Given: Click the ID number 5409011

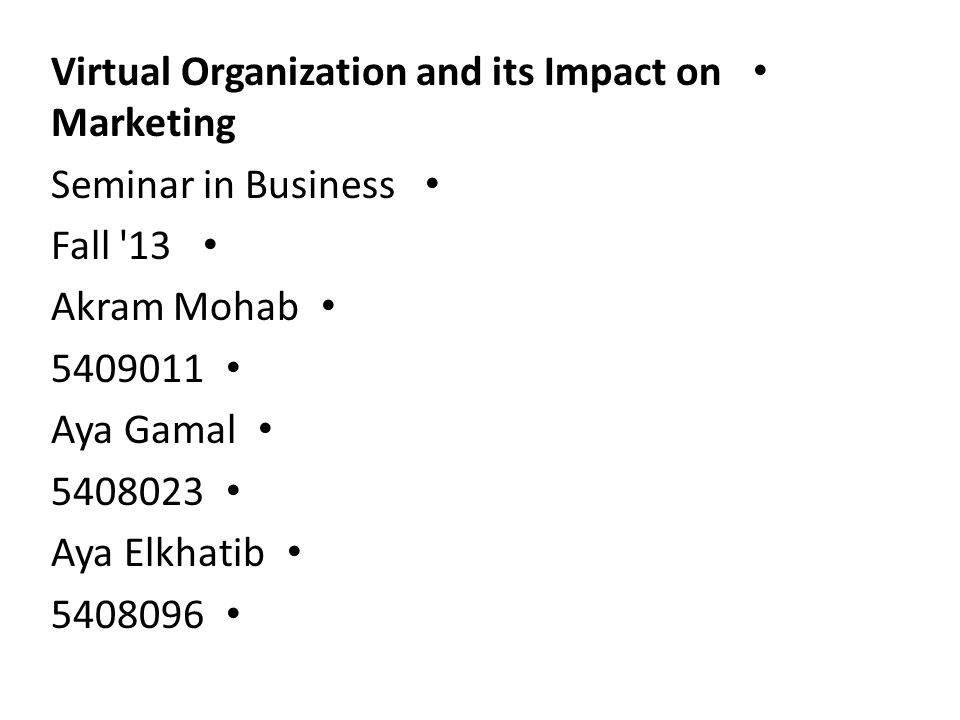Looking at the screenshot, I should pyautogui.click(x=127, y=369).
